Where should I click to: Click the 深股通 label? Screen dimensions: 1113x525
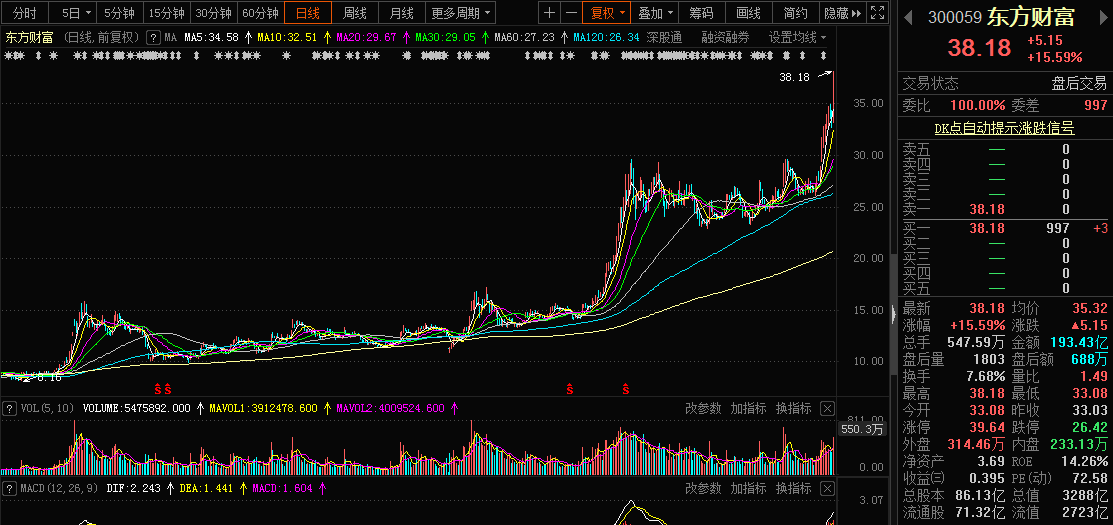pos(664,38)
